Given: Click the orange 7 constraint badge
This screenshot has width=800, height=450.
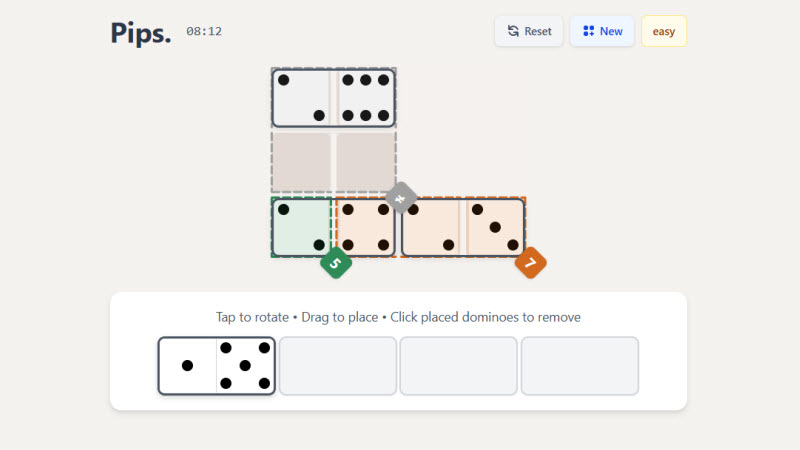Looking at the screenshot, I should pyautogui.click(x=531, y=263).
